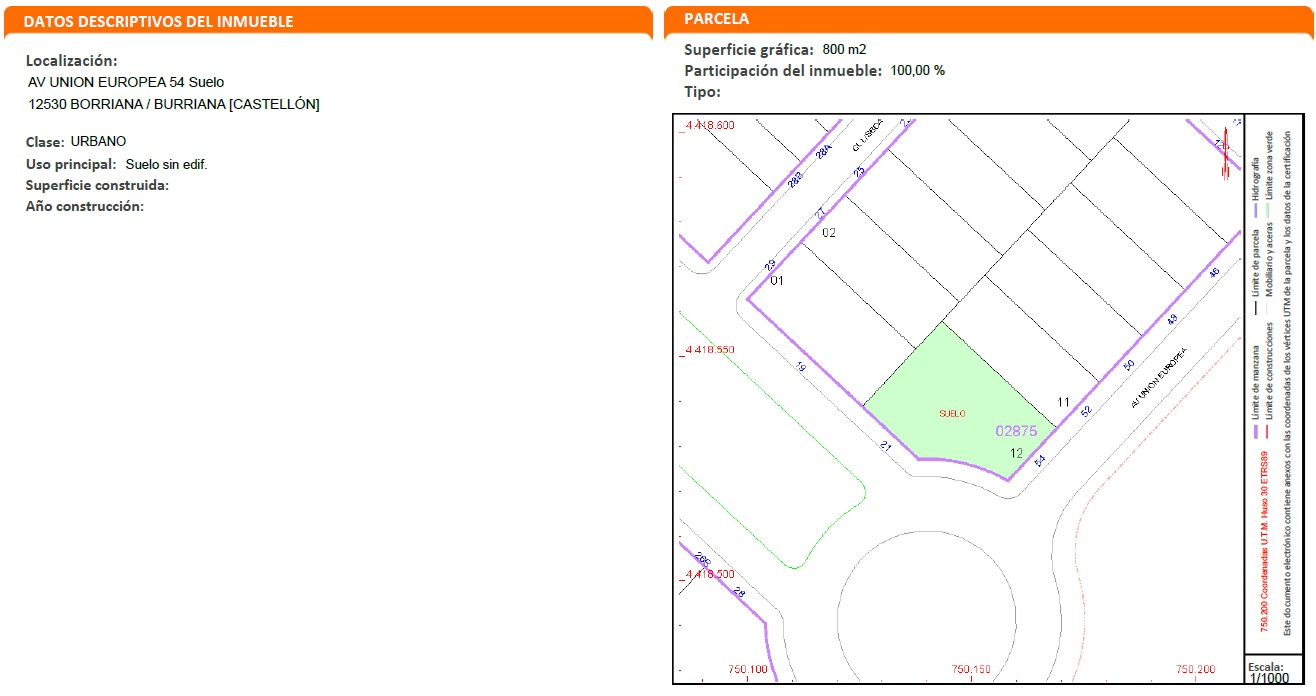Image resolution: width=1316 pixels, height=696 pixels.
Task: Click the 'Superficie gráfica' value 800 m2
Action: click(845, 49)
